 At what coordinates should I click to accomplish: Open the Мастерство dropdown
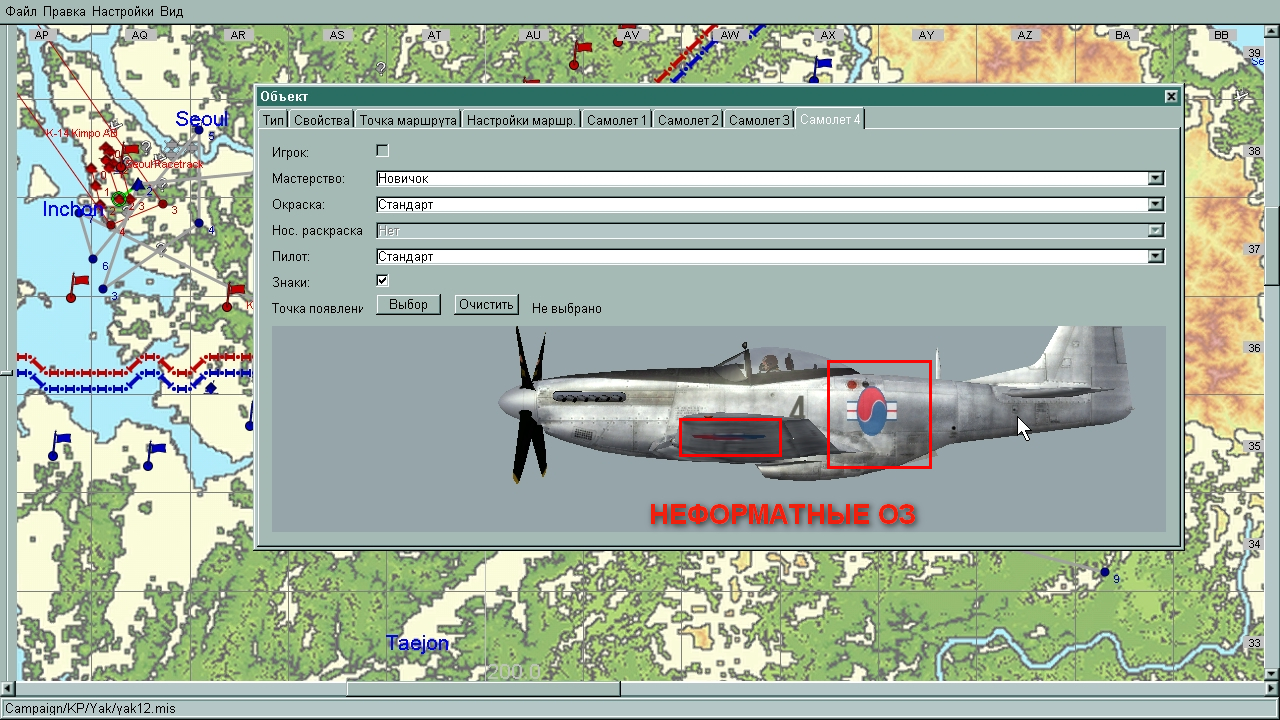1156,178
